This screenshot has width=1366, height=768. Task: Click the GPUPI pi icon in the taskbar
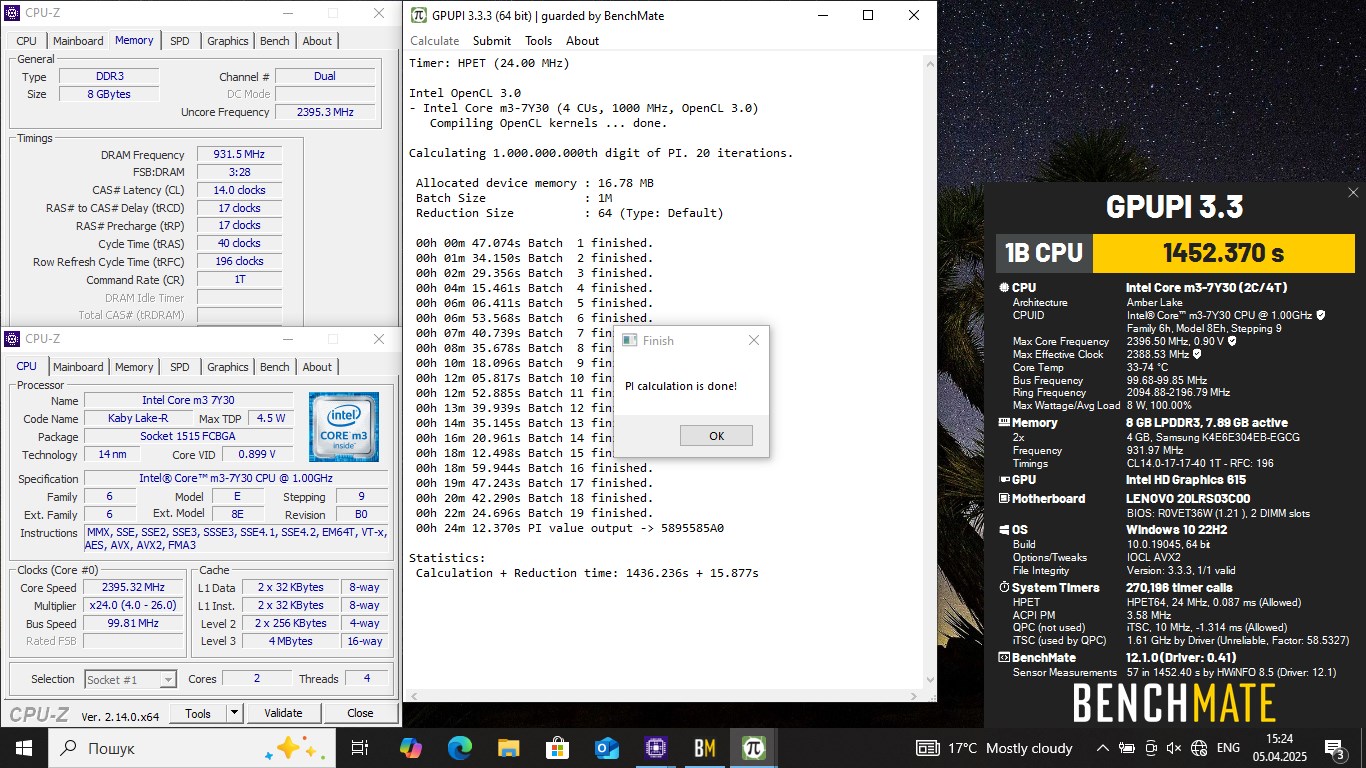[753, 747]
